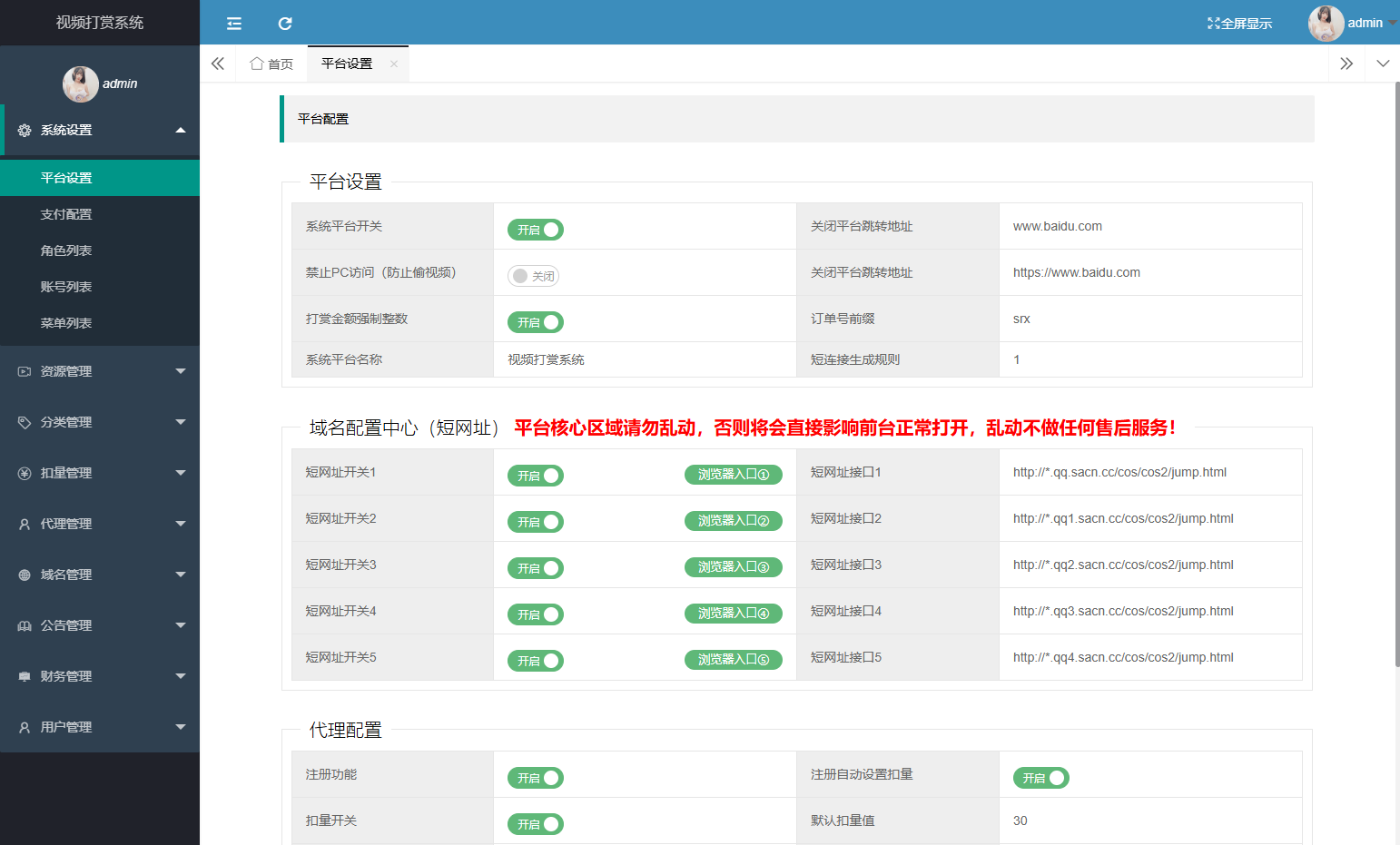Click the home icon on 首页 tab
The height and width of the screenshot is (845, 1400).
pyautogui.click(x=257, y=64)
